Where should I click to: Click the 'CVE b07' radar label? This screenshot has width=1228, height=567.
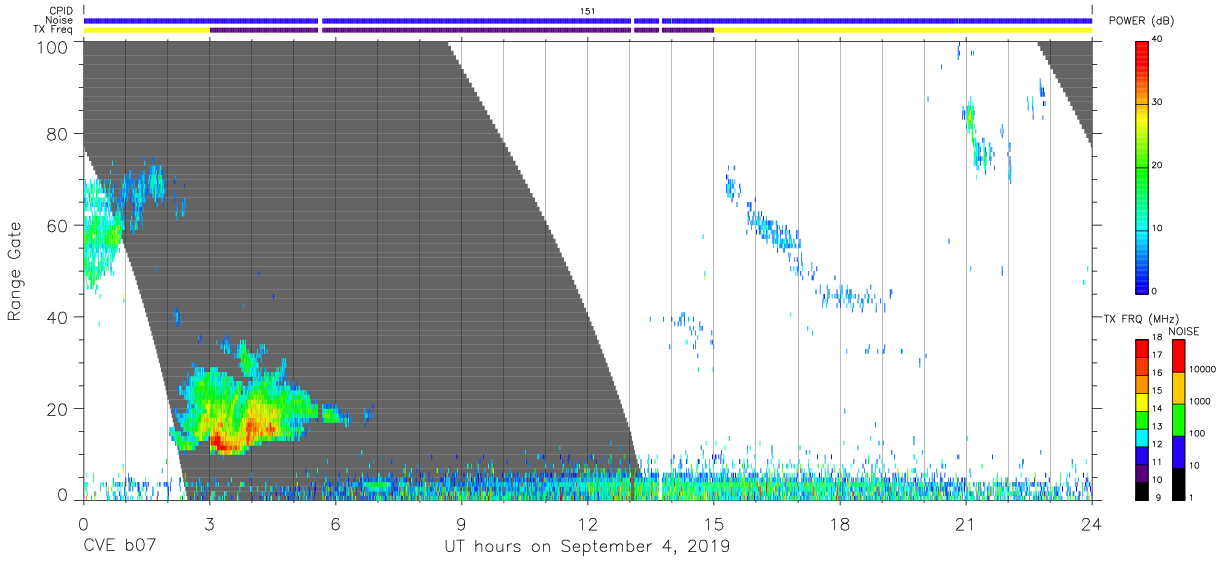tap(120, 546)
